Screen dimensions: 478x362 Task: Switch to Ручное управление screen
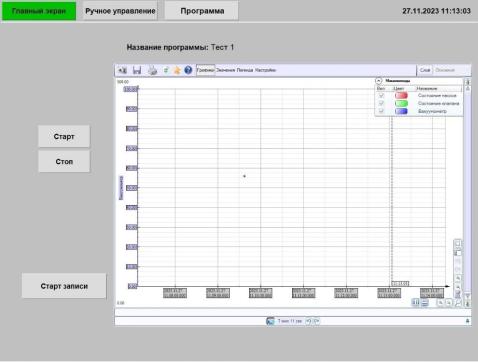(x=120, y=11)
